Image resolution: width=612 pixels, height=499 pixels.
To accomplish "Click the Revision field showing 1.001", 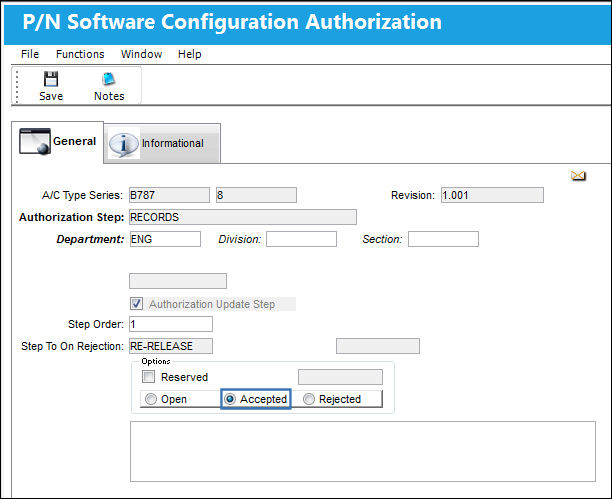I will coord(492,195).
